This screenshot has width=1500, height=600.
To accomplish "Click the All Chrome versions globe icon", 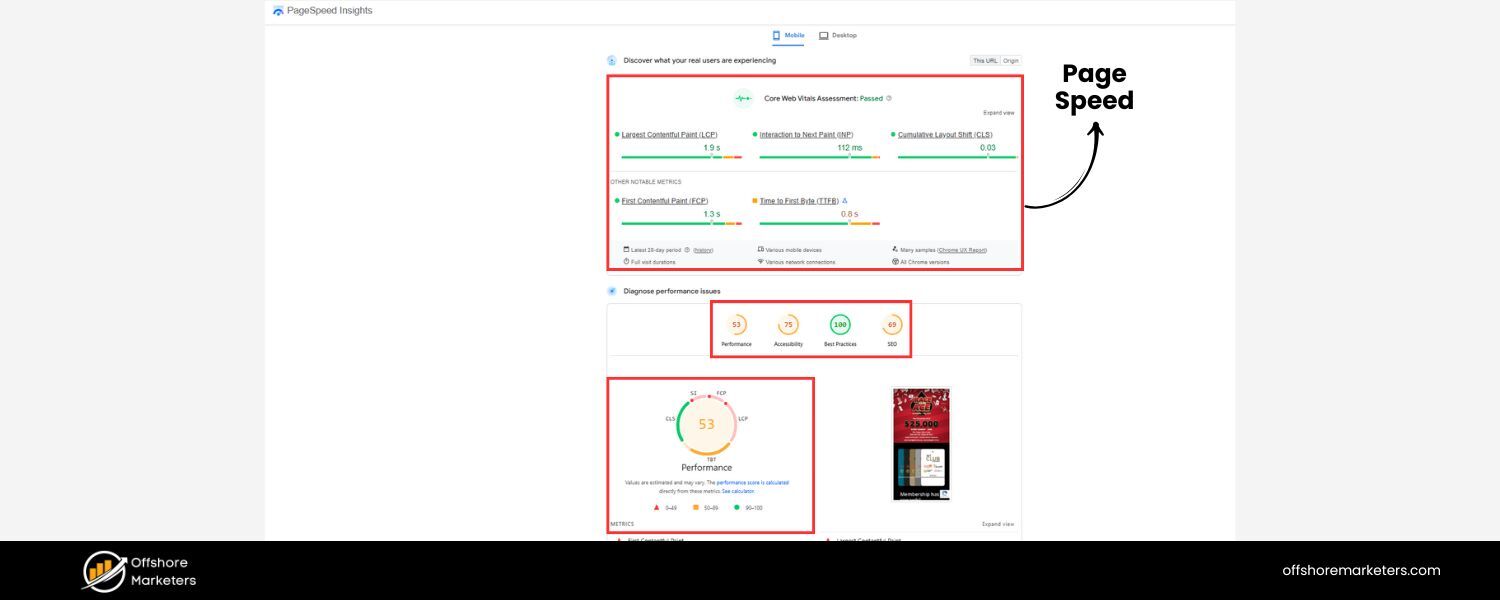I will pyautogui.click(x=895, y=262).
